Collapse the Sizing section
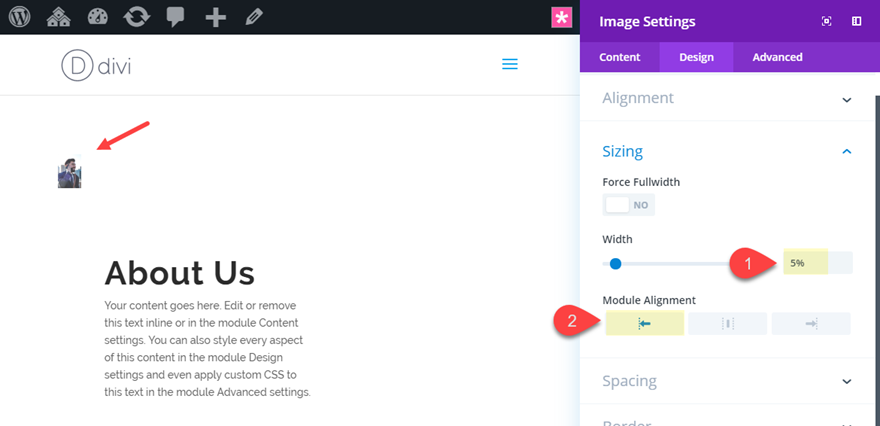Viewport: 880px width, 426px height. tap(847, 151)
